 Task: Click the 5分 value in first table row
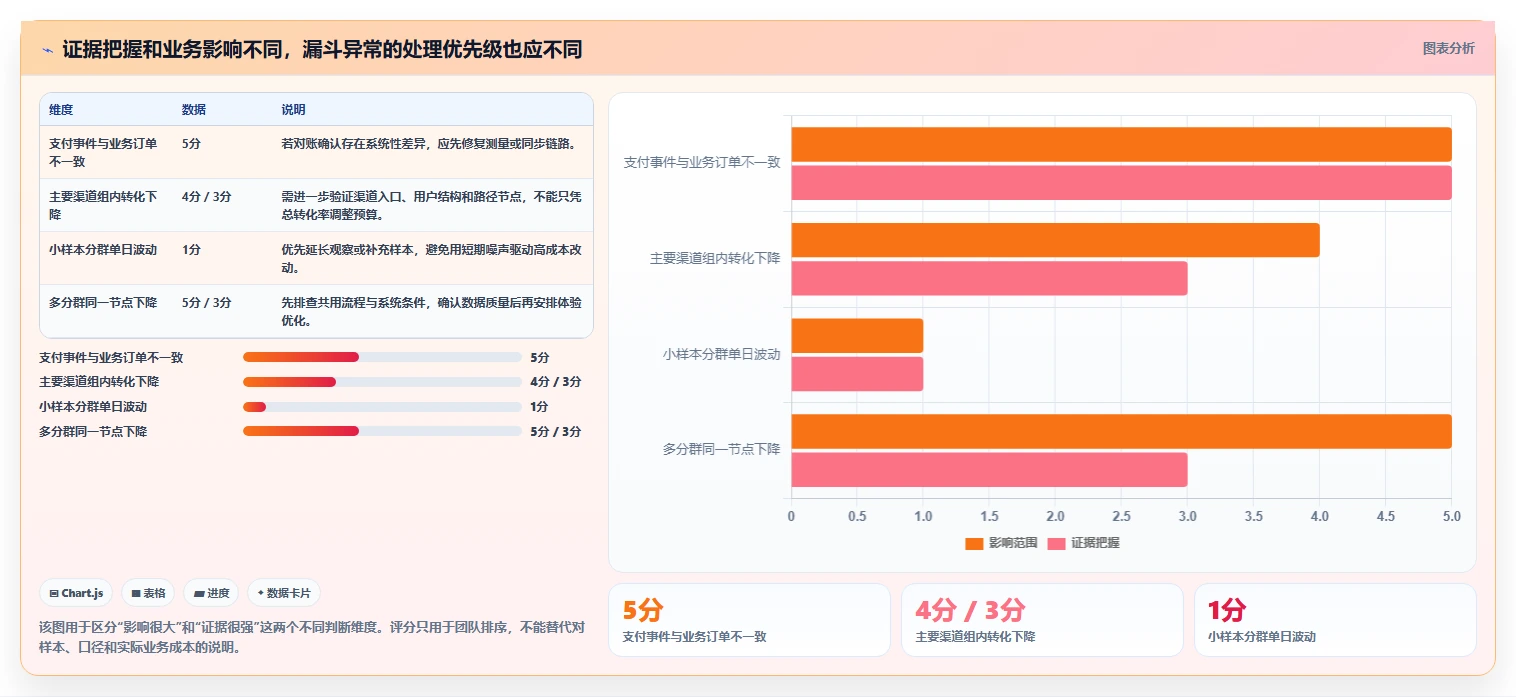pyautogui.click(x=191, y=144)
